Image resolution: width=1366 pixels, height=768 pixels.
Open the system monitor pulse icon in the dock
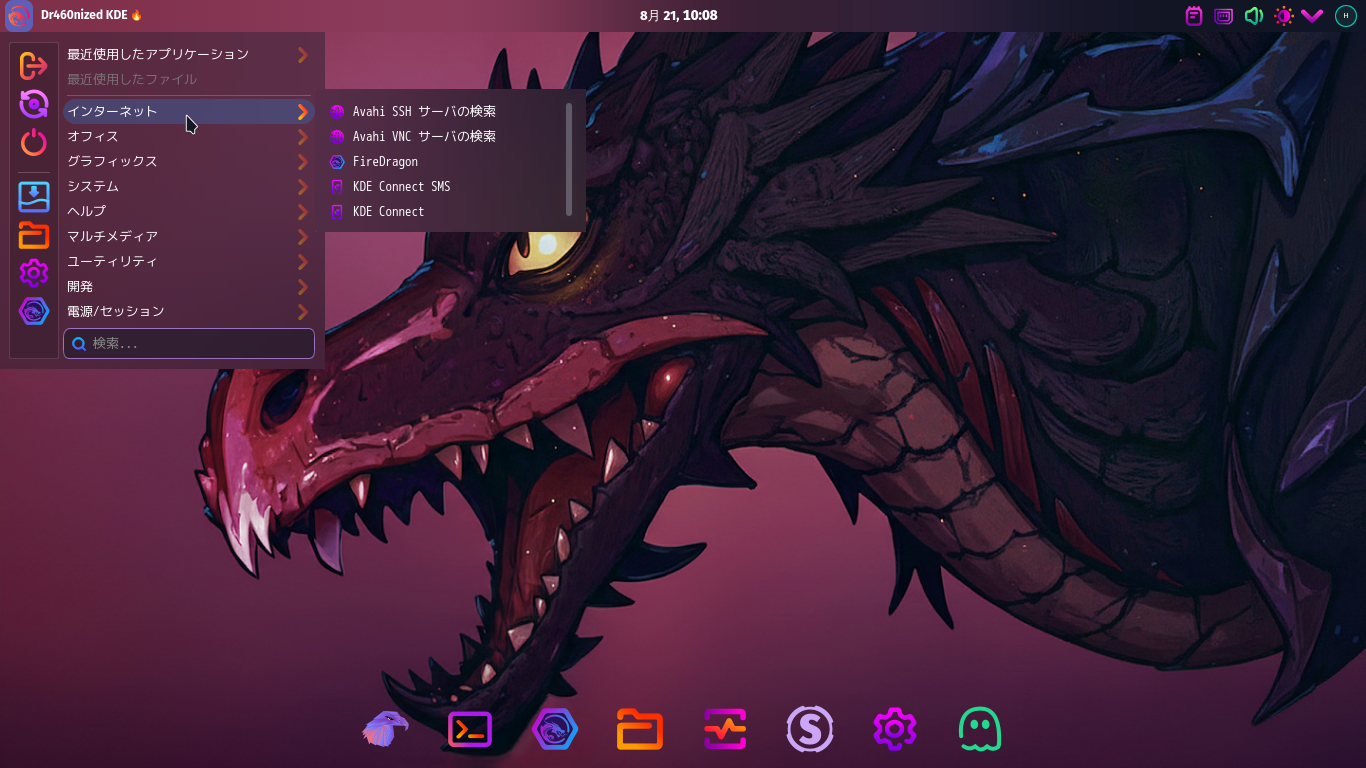pos(725,729)
